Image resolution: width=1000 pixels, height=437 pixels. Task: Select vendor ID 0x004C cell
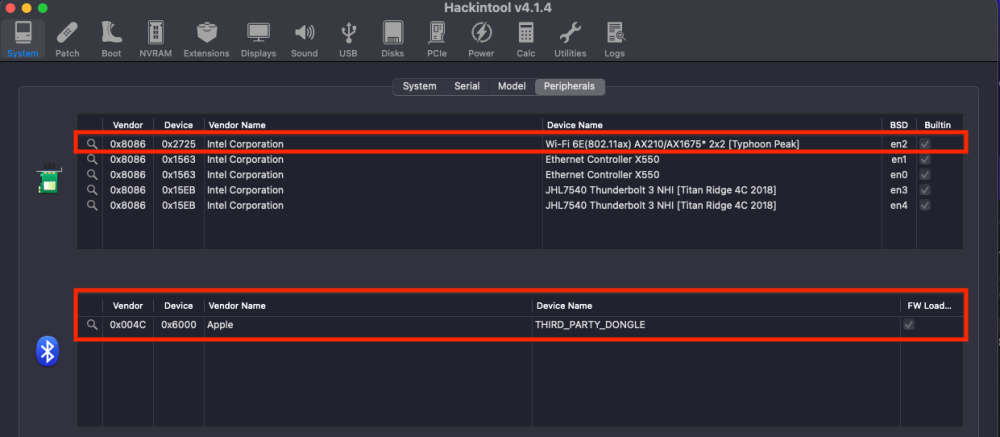pyautogui.click(x=128, y=325)
